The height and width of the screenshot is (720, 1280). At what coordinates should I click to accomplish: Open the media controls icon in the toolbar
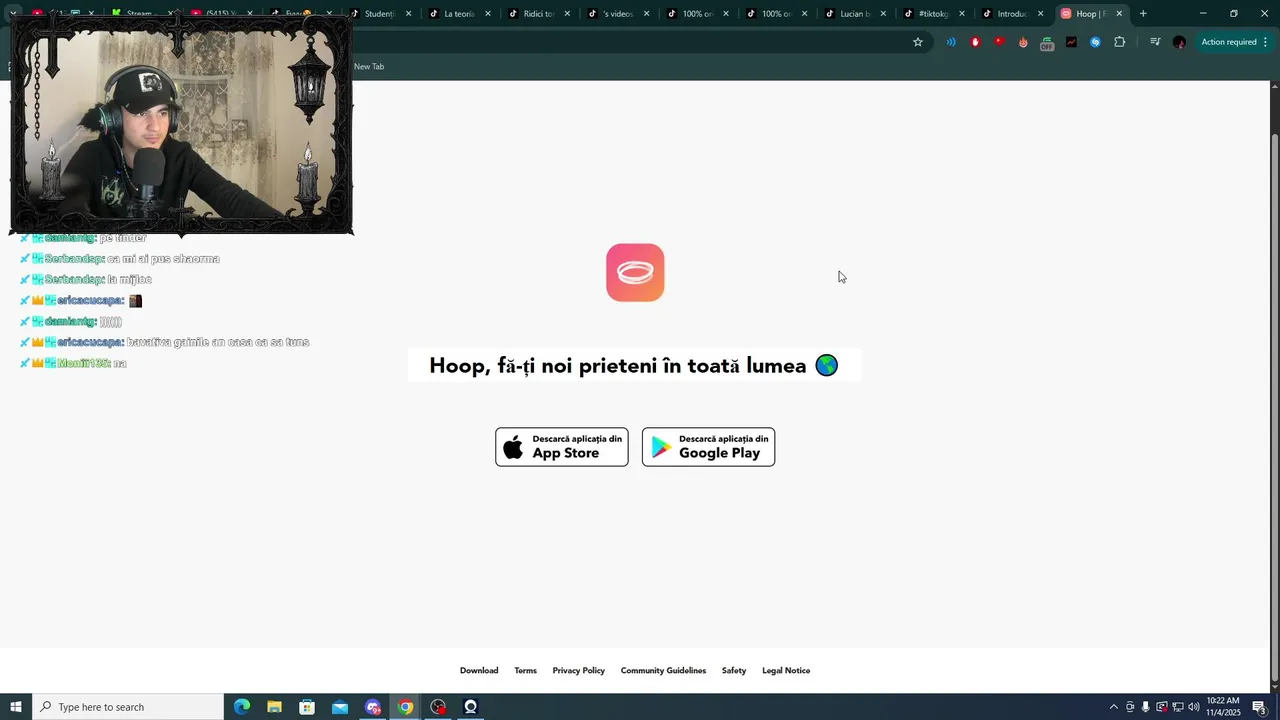pos(1155,42)
